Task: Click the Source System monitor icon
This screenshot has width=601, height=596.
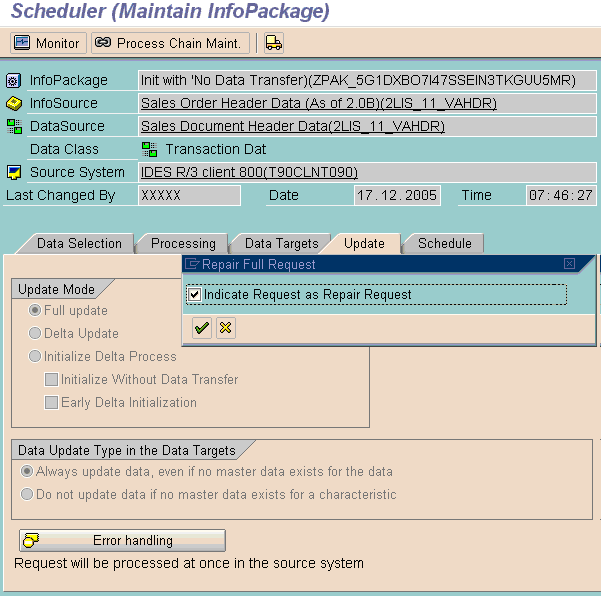Action: [x=14, y=172]
